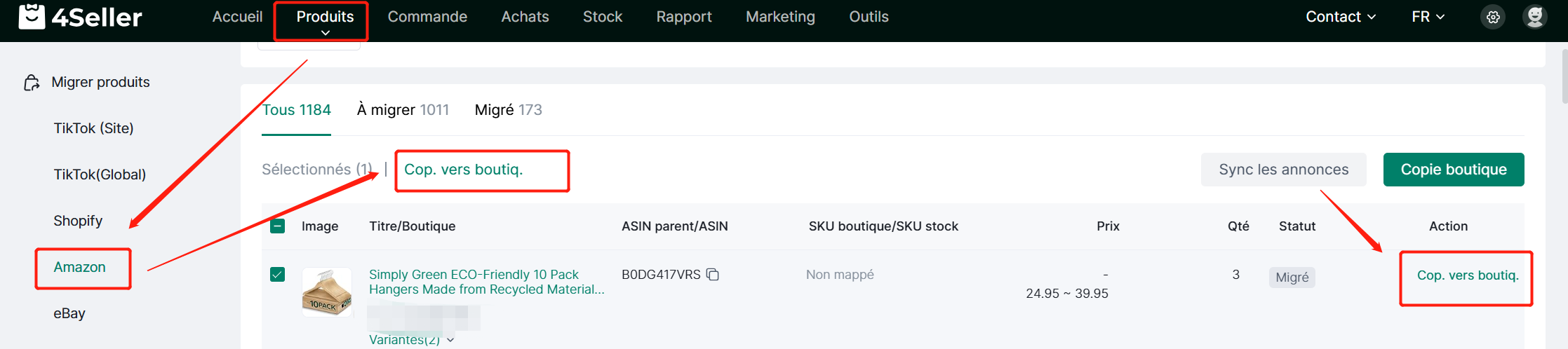Click the hangers product thumbnail
1568x349 pixels.
(x=327, y=292)
